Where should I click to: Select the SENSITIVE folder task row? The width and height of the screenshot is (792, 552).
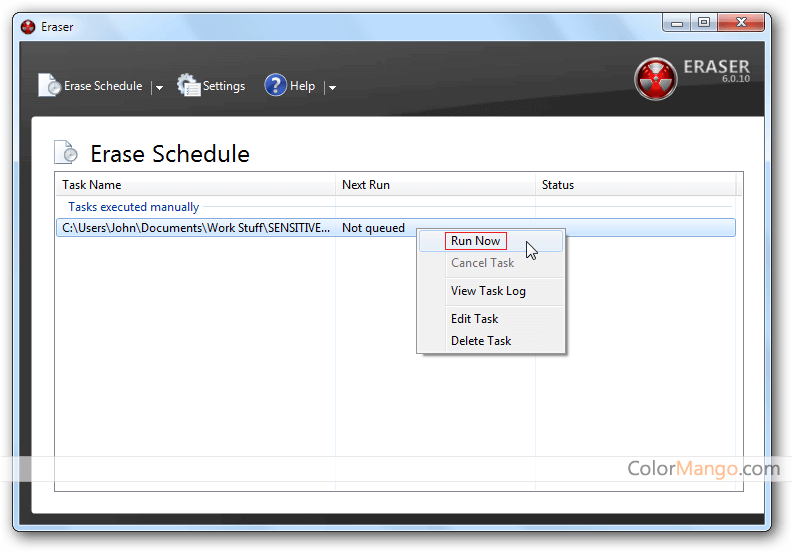coord(195,228)
